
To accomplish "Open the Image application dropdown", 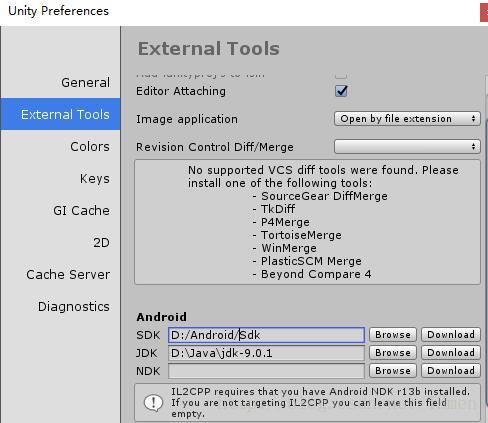I will point(407,119).
